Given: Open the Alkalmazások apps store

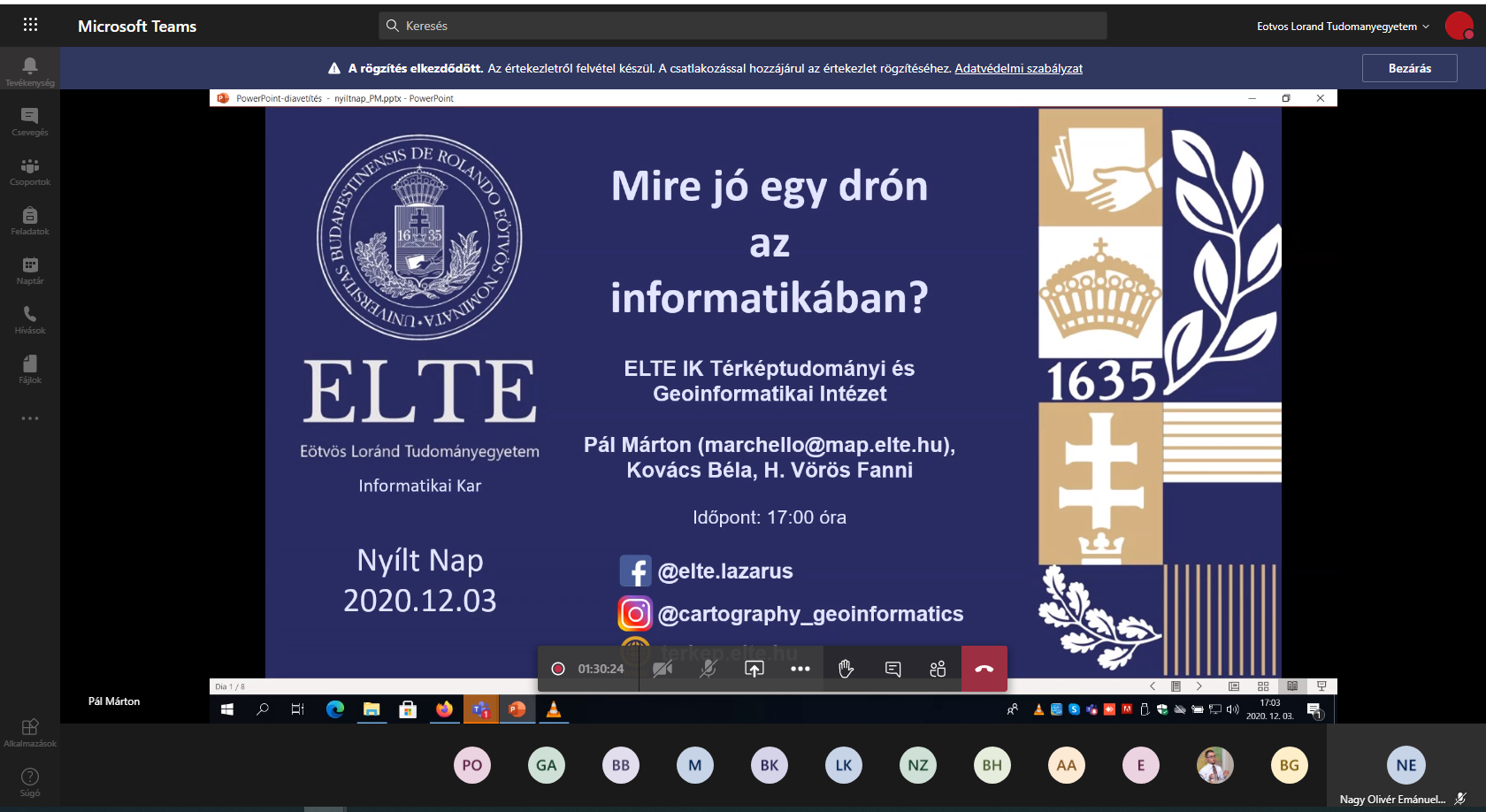Looking at the screenshot, I should click(x=30, y=732).
